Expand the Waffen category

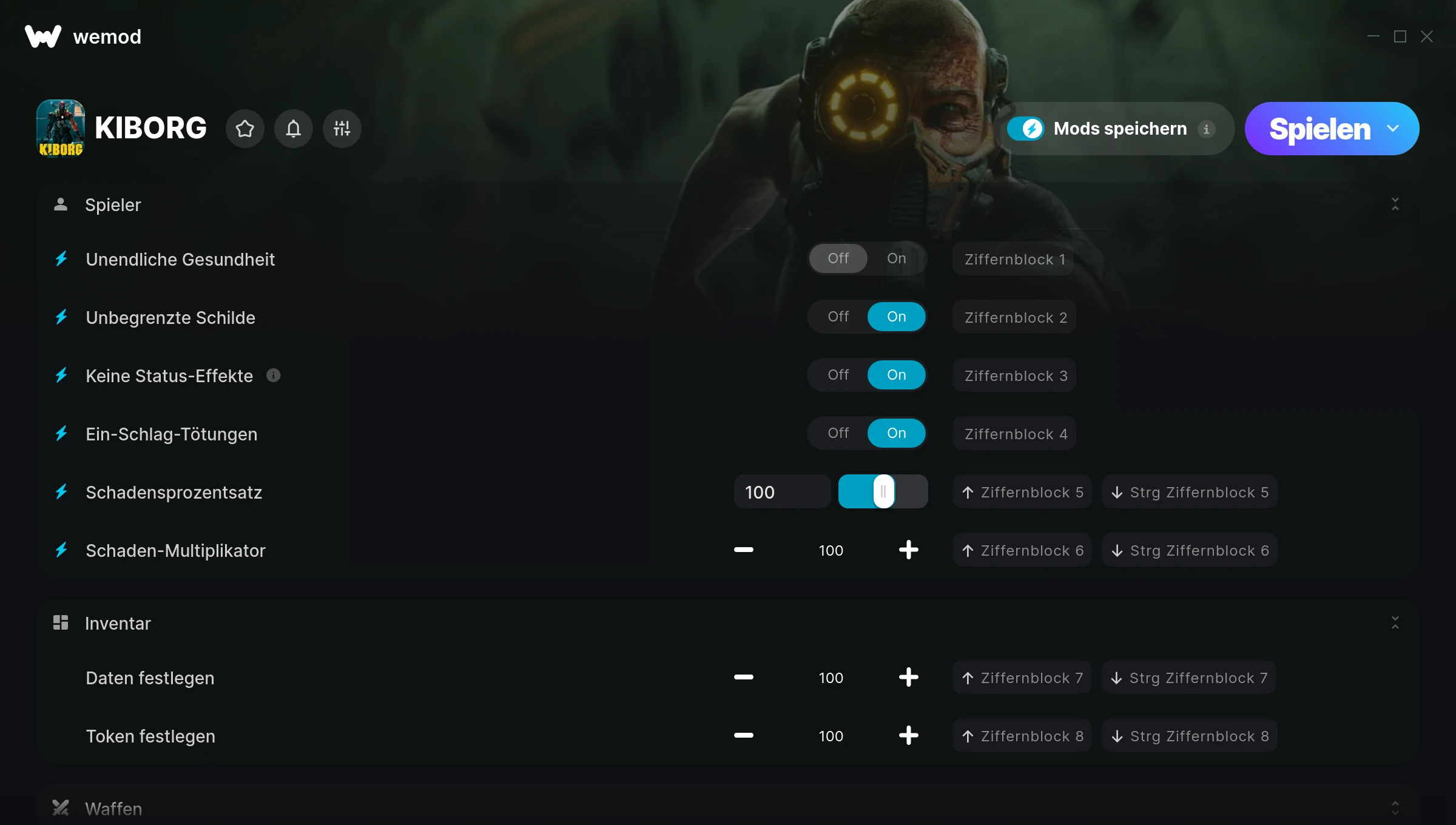[1395, 808]
